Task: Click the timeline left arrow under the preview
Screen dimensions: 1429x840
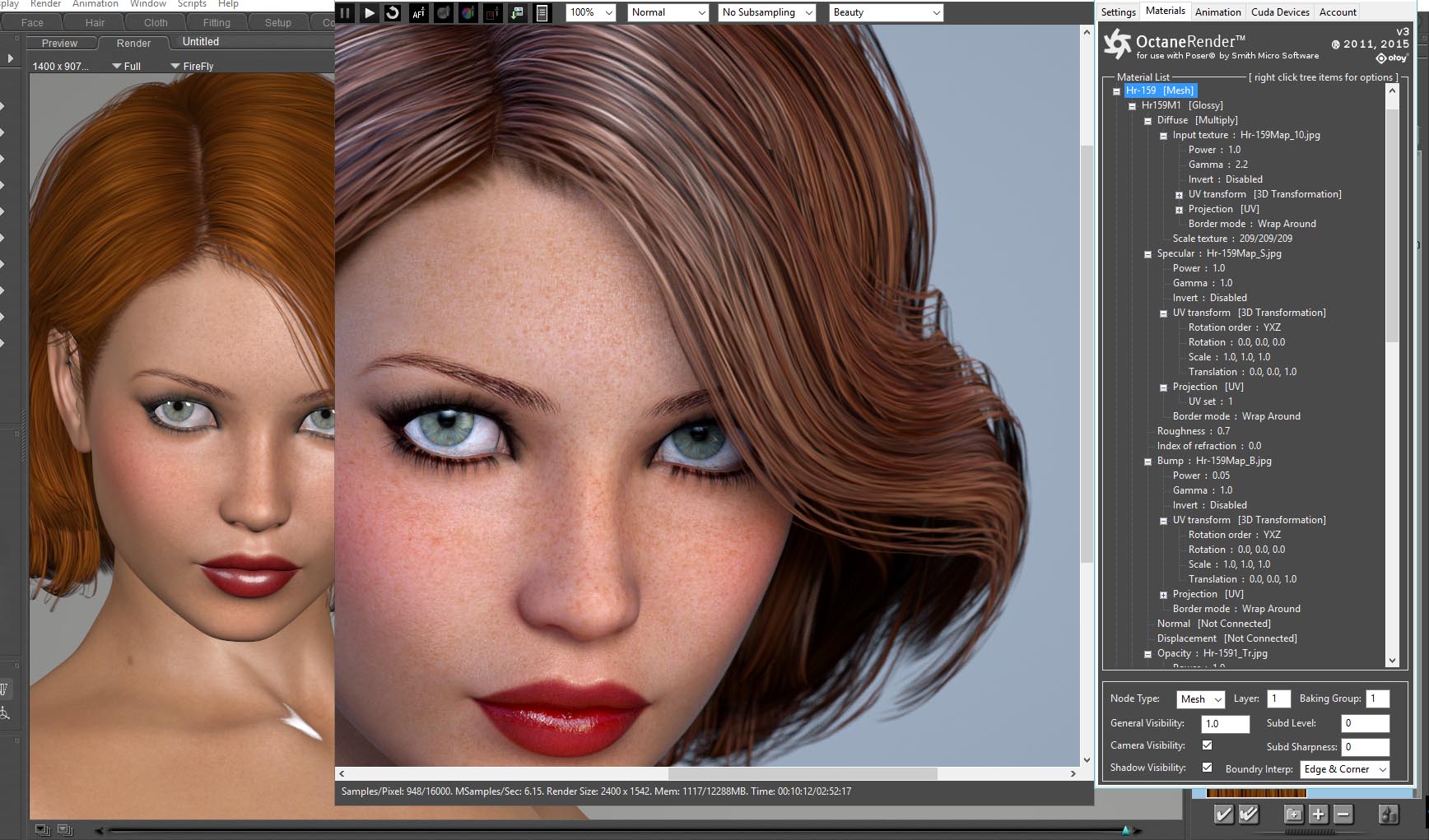Action: (100, 831)
